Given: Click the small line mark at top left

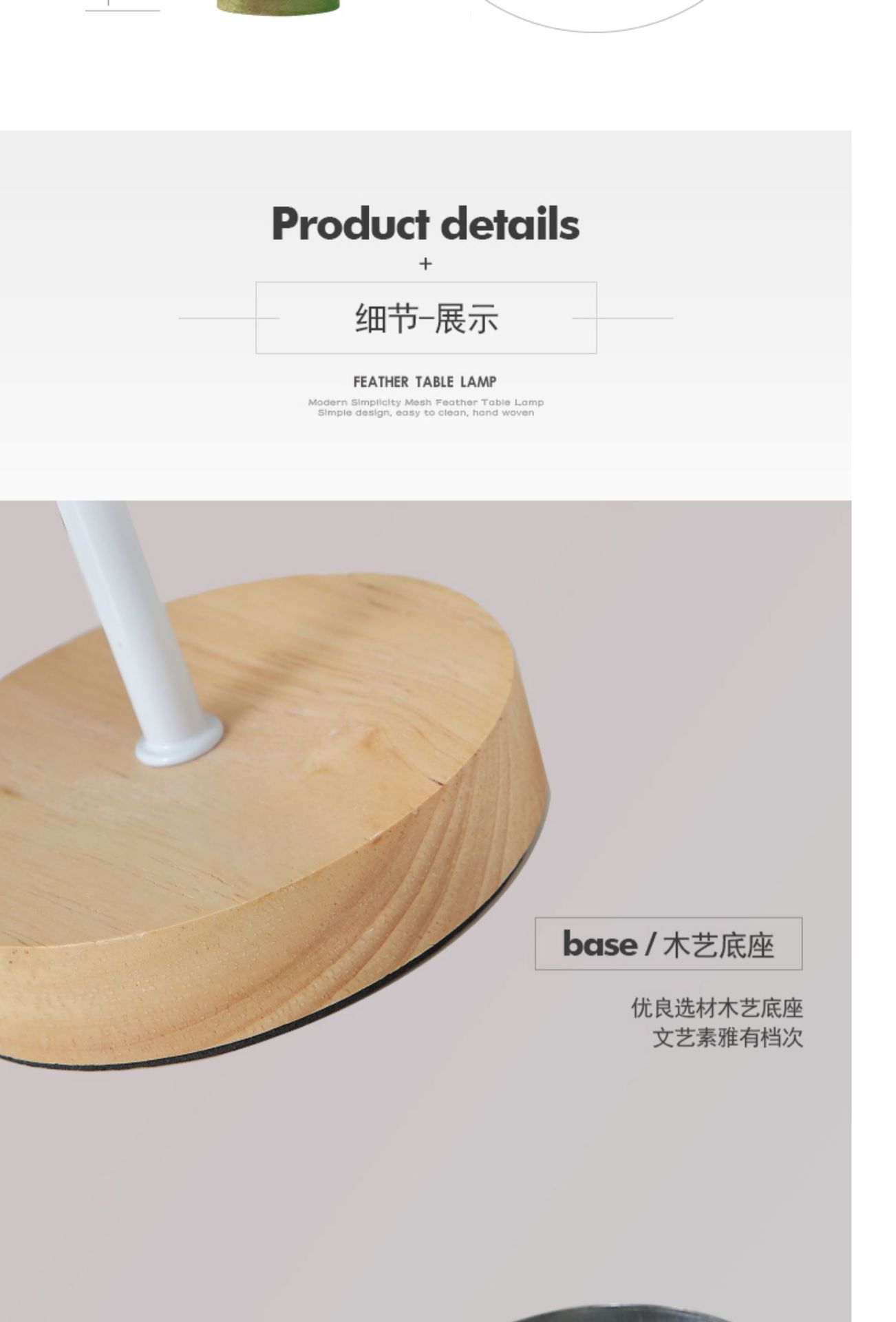Looking at the screenshot, I should click(x=122, y=7).
